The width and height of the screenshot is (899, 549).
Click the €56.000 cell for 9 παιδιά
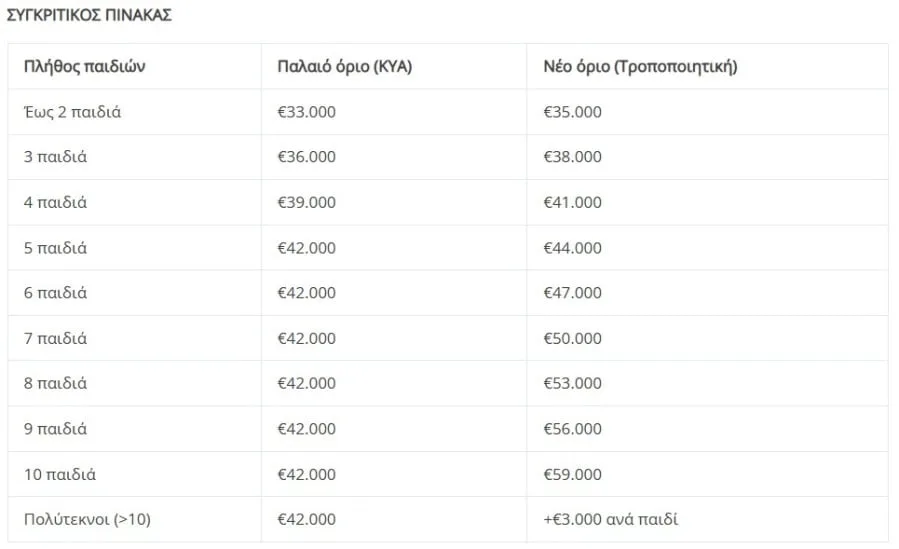572,429
